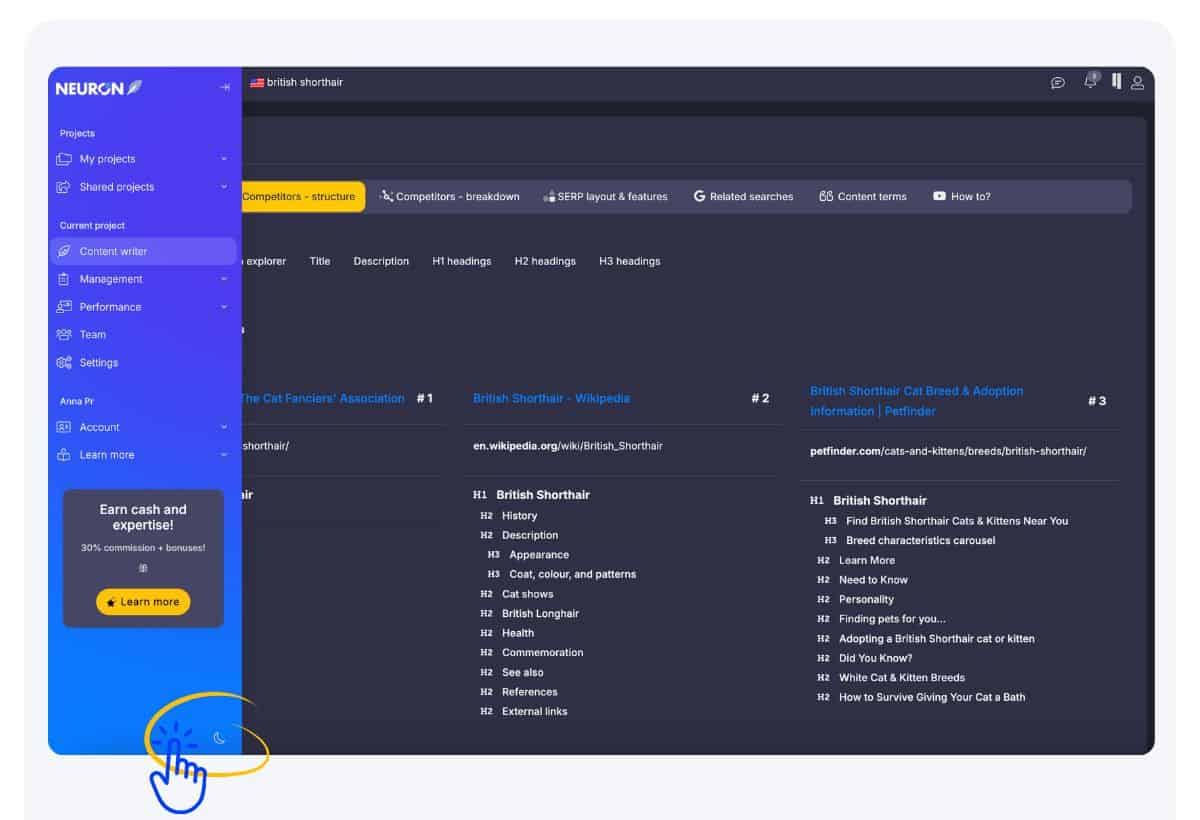The image size is (1200, 820).
Task: Select the H1 headings sub-tab
Action: point(462,261)
